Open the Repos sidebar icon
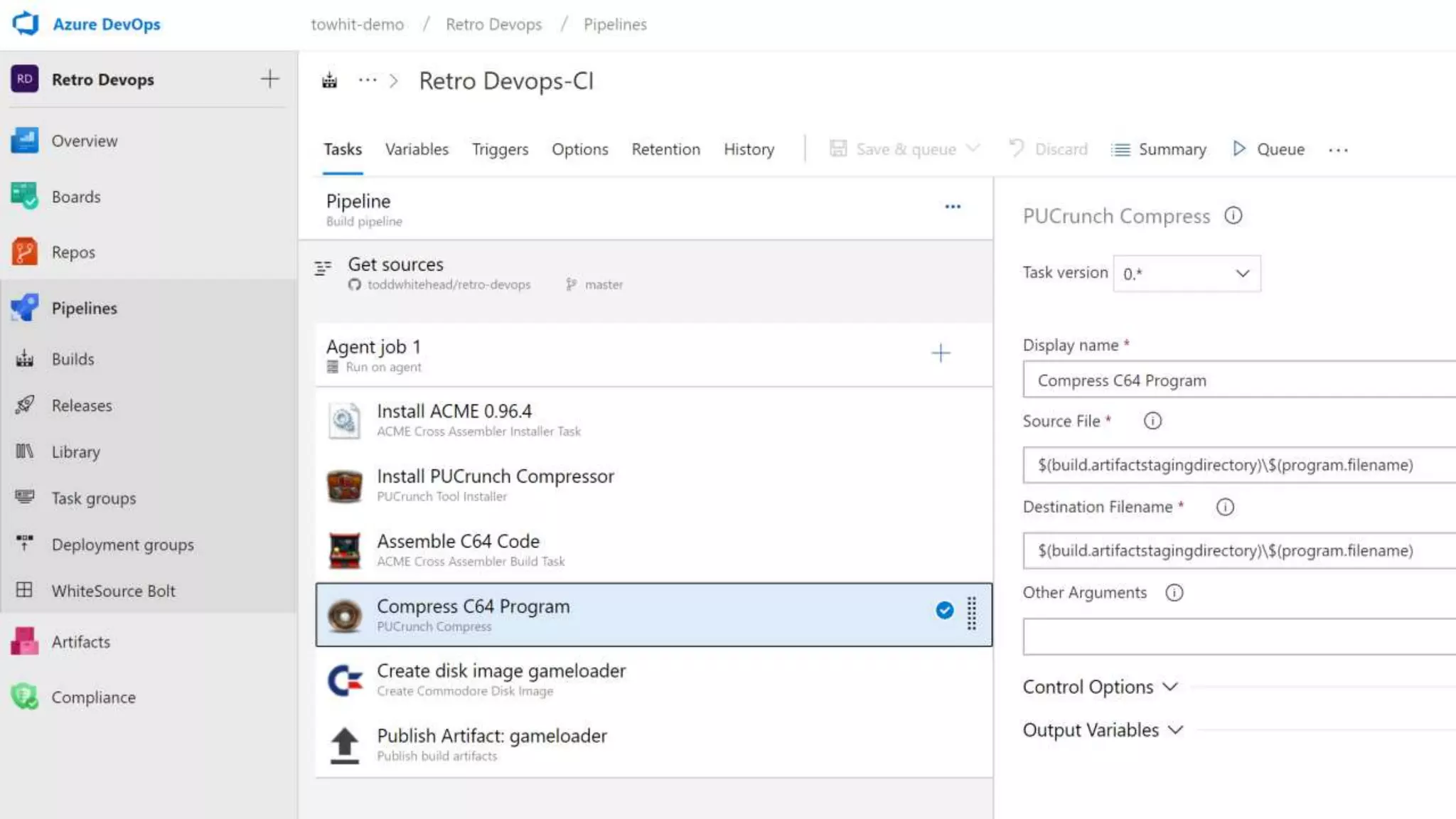 [x=24, y=252]
